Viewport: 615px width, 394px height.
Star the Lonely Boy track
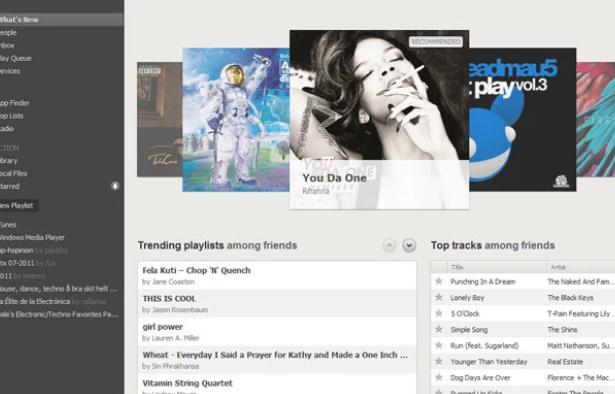(439, 297)
